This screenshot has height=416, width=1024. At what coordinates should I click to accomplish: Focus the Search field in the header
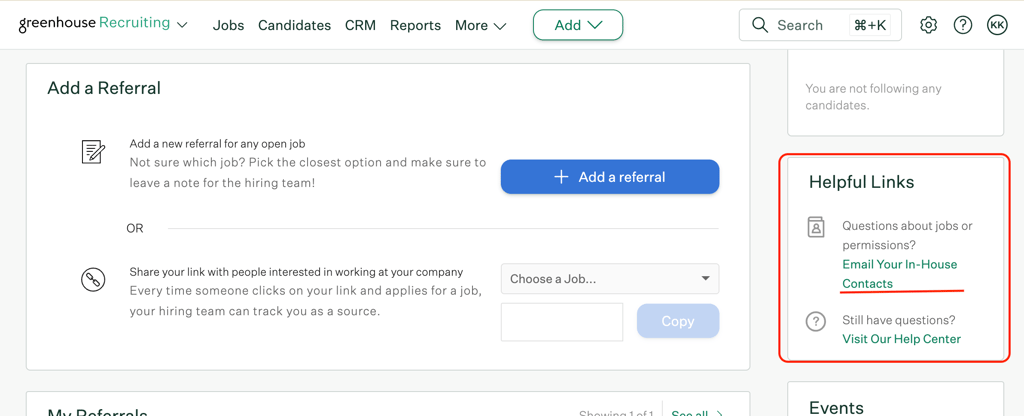[820, 25]
